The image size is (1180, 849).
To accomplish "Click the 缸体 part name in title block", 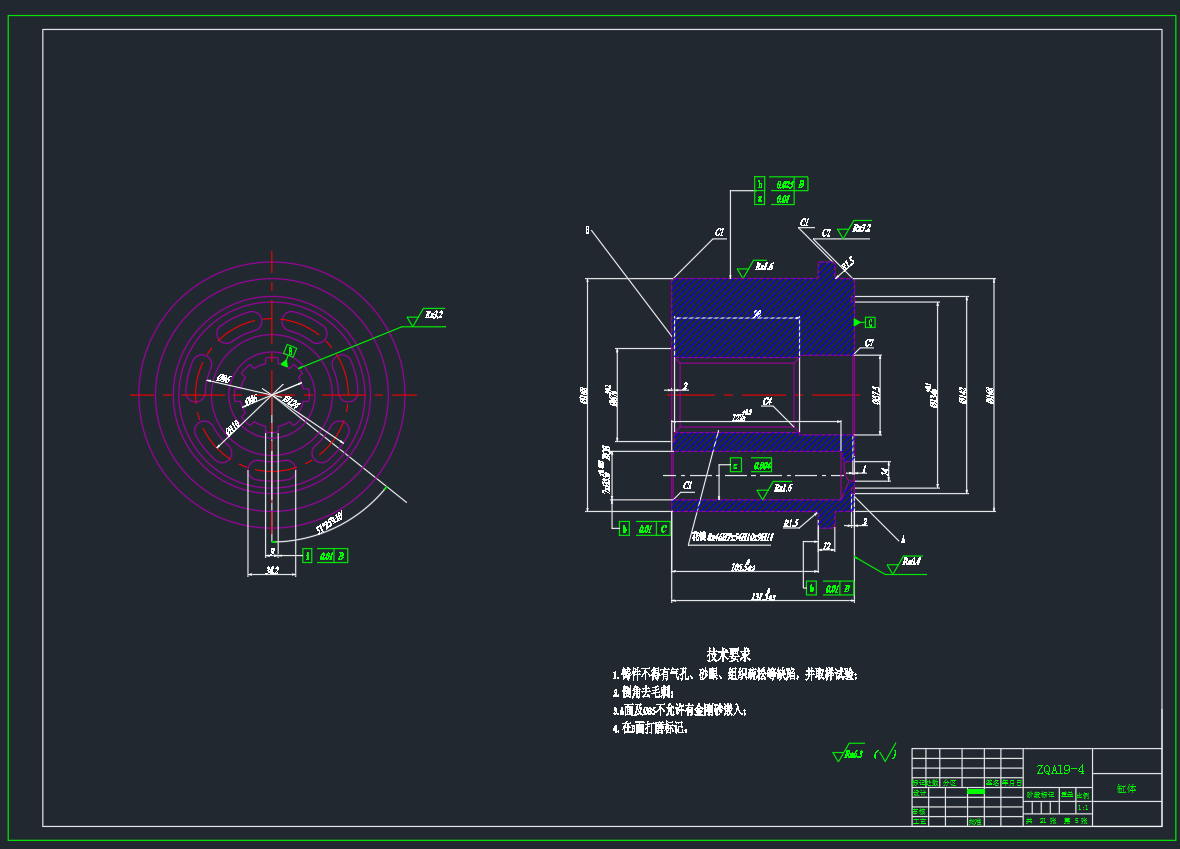I will pyautogui.click(x=1127, y=788).
